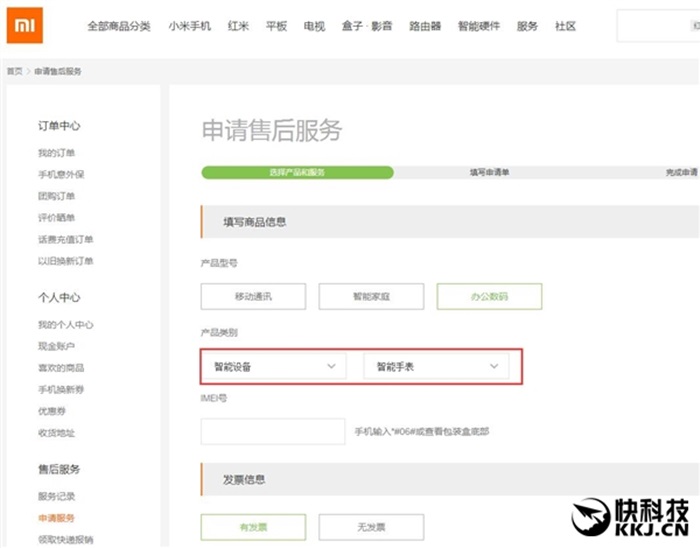700x548 pixels.
Task: Click the top search box
Action: coord(658,26)
